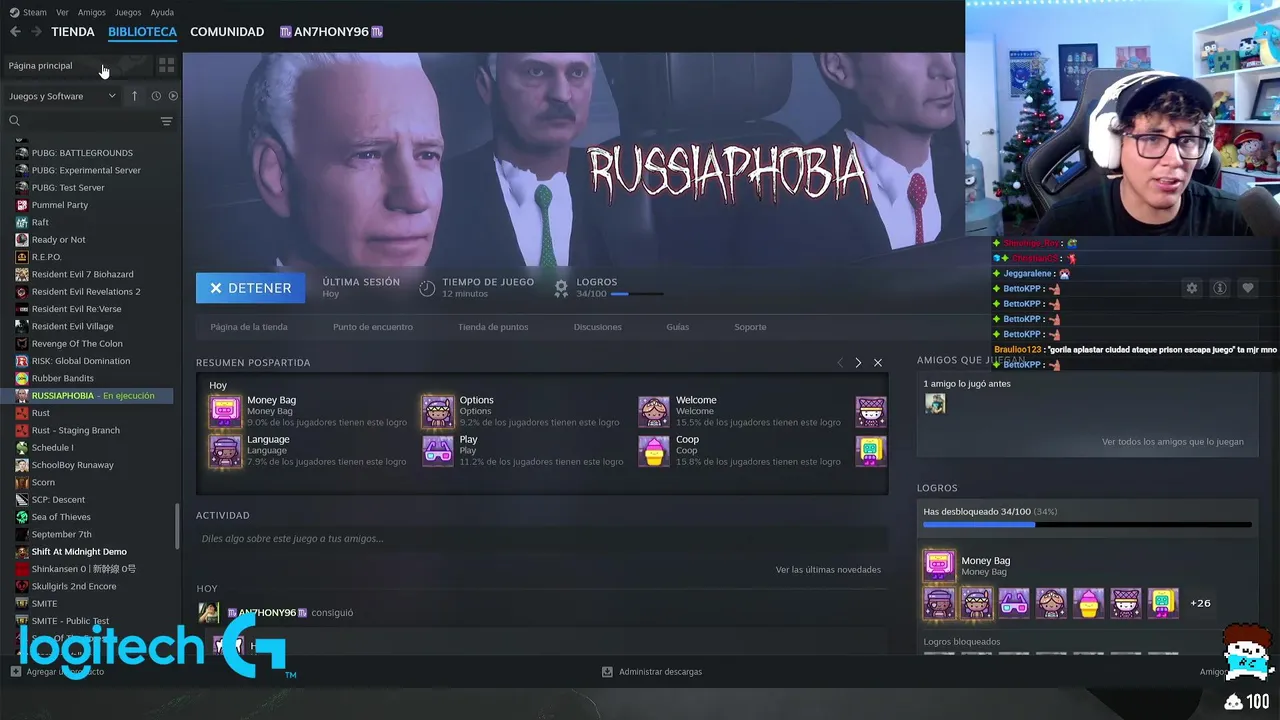Click Ver todos los amigos que lo juegan
This screenshot has width=1280, height=720.
(1173, 442)
